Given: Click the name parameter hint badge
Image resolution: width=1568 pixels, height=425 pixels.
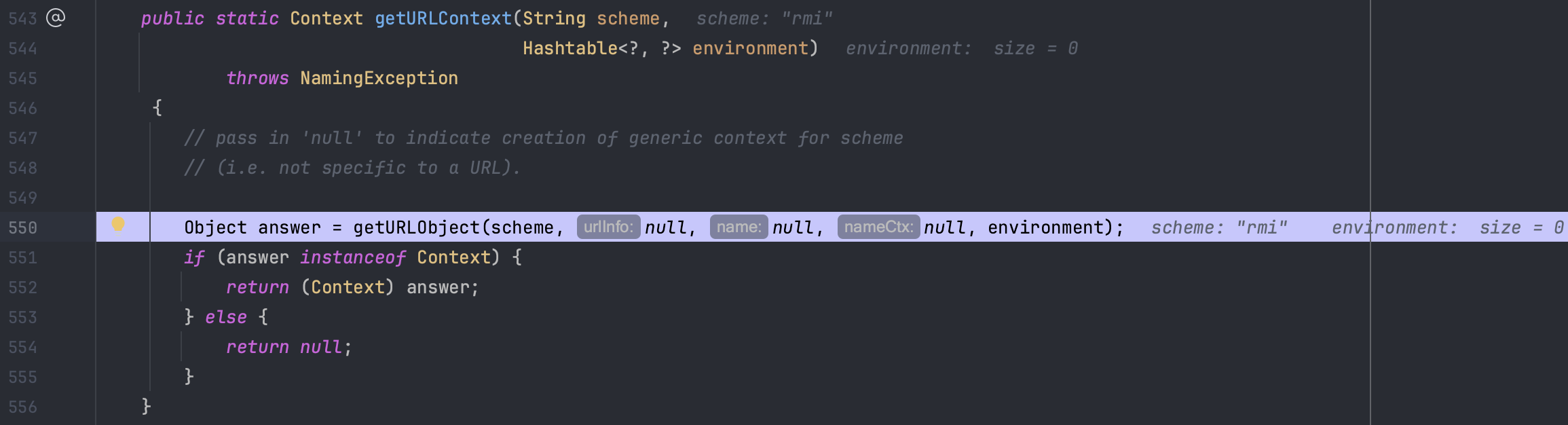Looking at the screenshot, I should coord(739,227).
